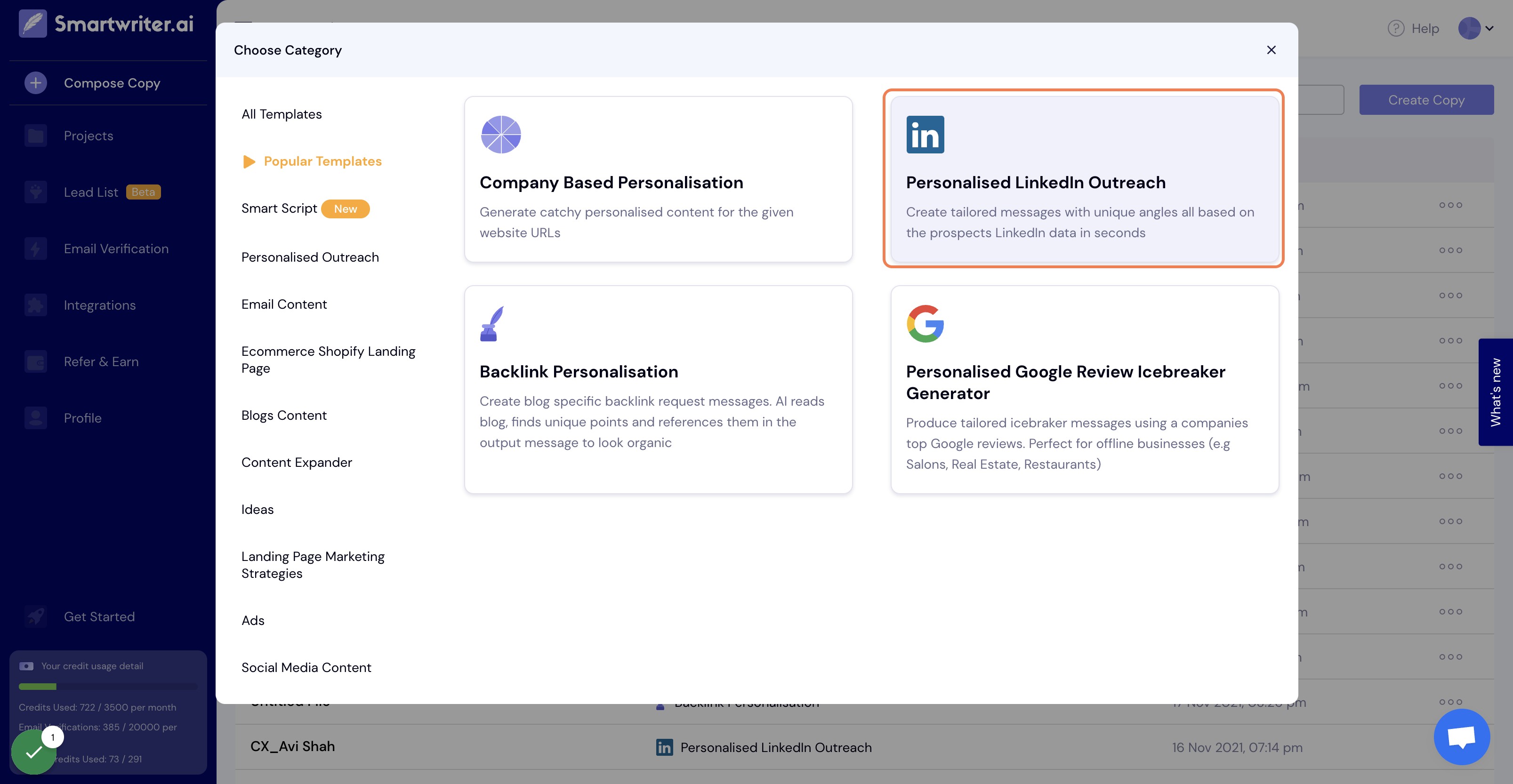Click the LinkedIn logo on outreach card
Viewport: 1513px width, 784px height.
click(x=925, y=135)
